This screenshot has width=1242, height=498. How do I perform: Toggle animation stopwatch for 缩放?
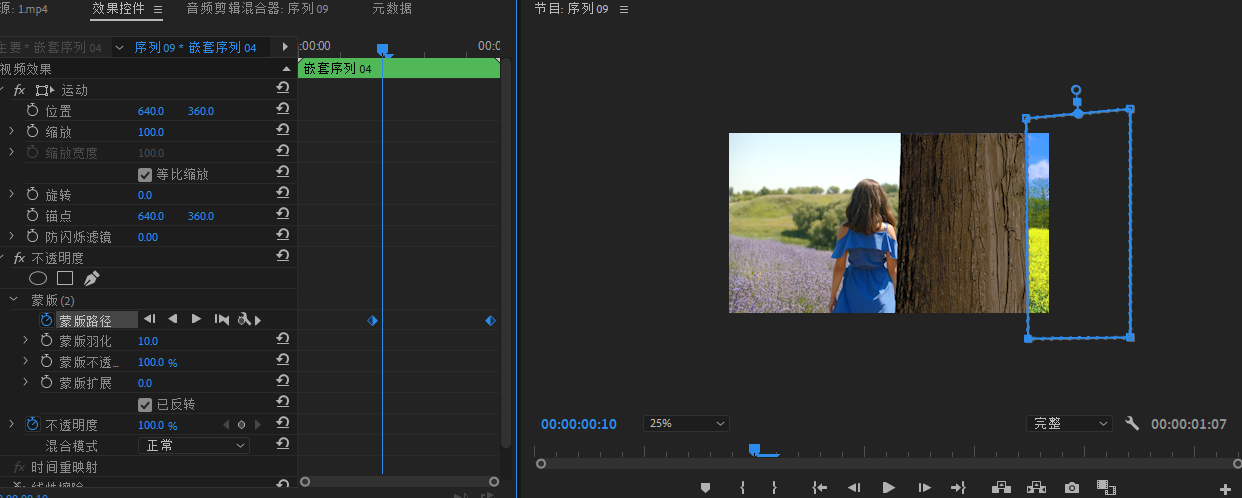pyautogui.click(x=32, y=132)
